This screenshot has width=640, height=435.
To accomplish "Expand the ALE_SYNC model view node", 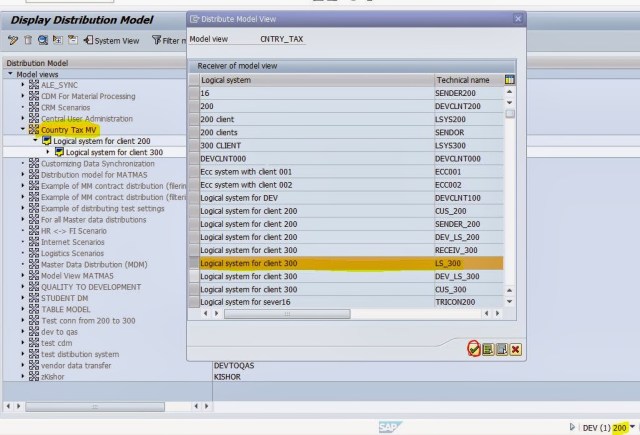I will (x=24, y=85).
